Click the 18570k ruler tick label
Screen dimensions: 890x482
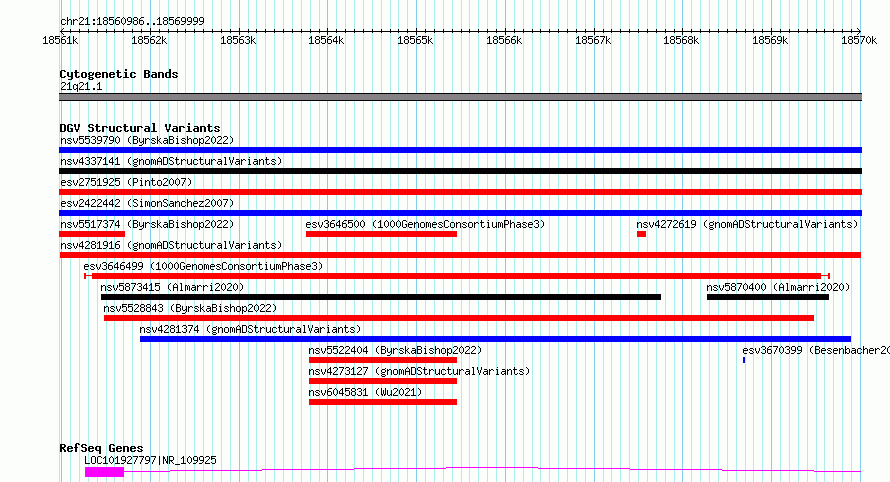(x=859, y=40)
